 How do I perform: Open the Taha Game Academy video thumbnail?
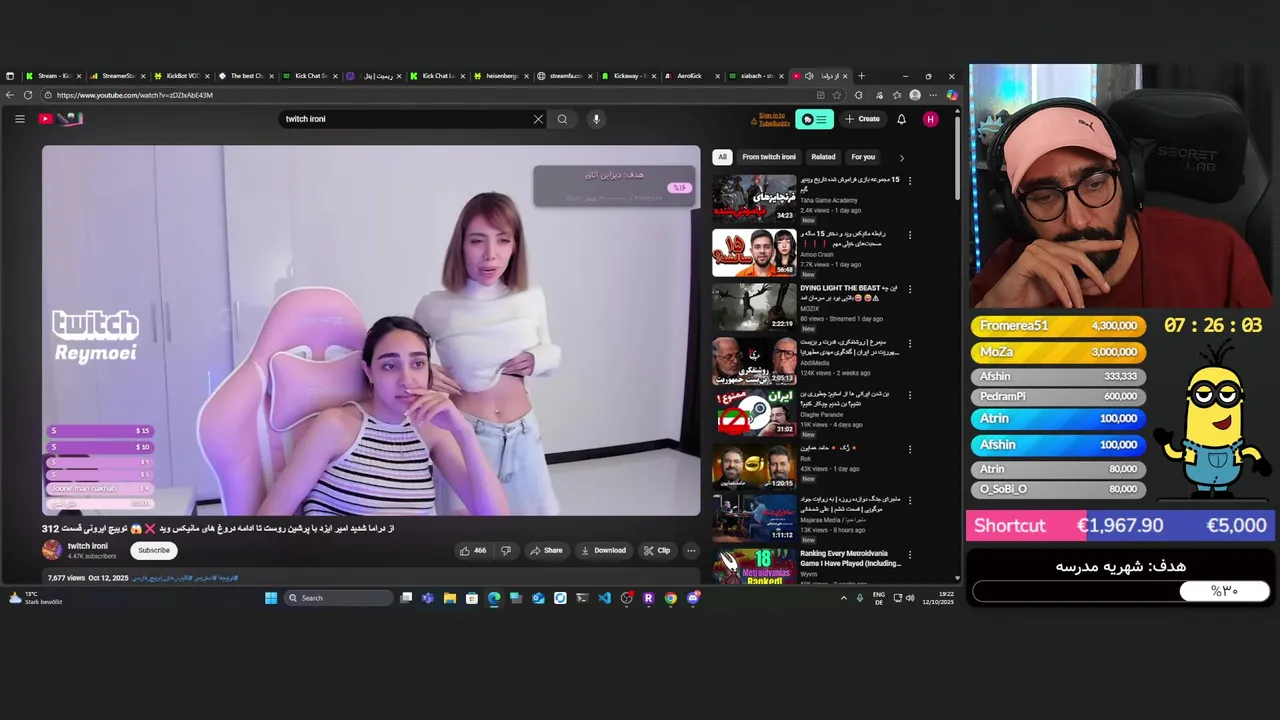click(x=754, y=198)
